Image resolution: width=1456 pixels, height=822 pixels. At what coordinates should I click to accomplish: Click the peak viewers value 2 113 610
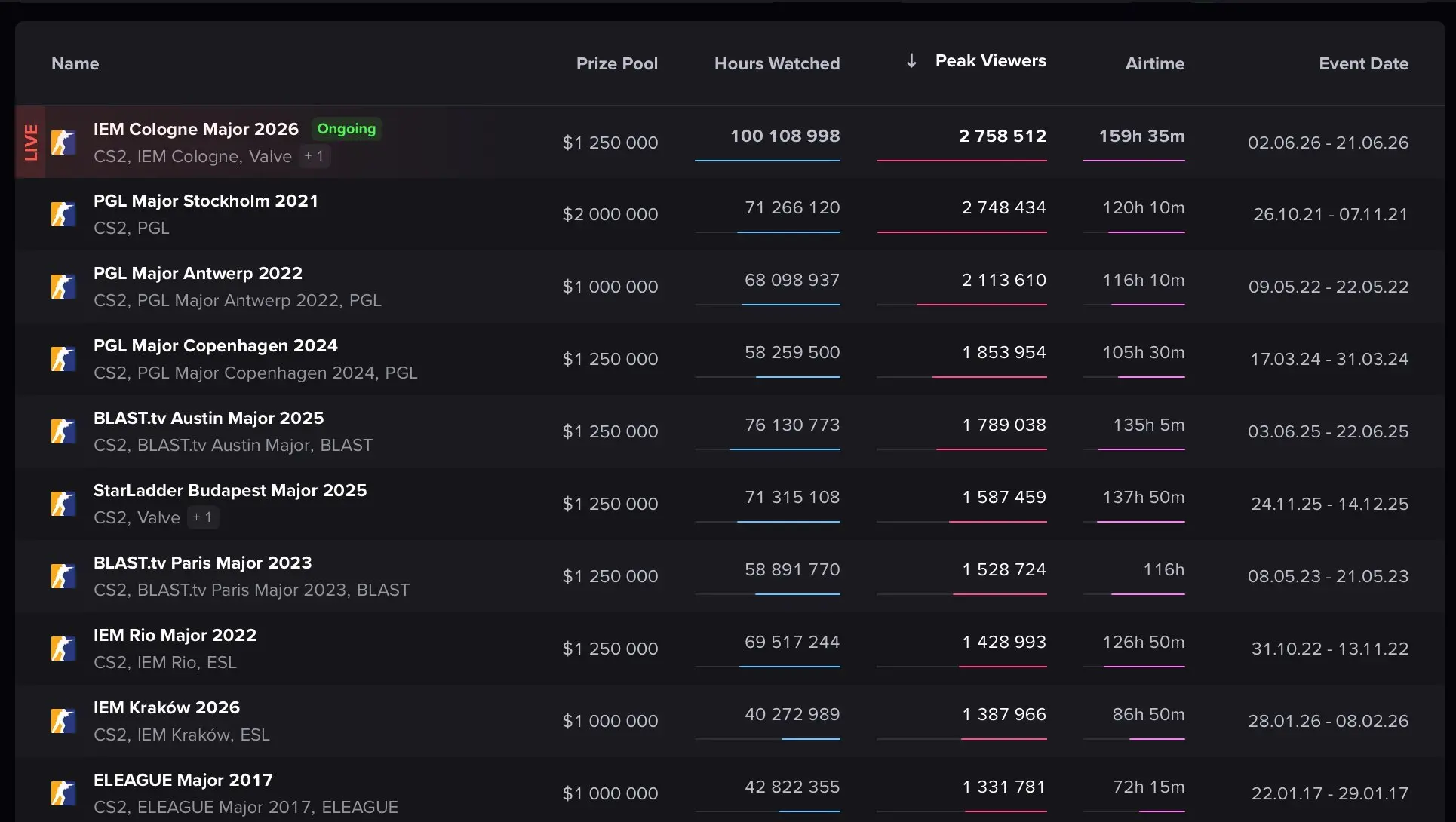click(x=1004, y=280)
